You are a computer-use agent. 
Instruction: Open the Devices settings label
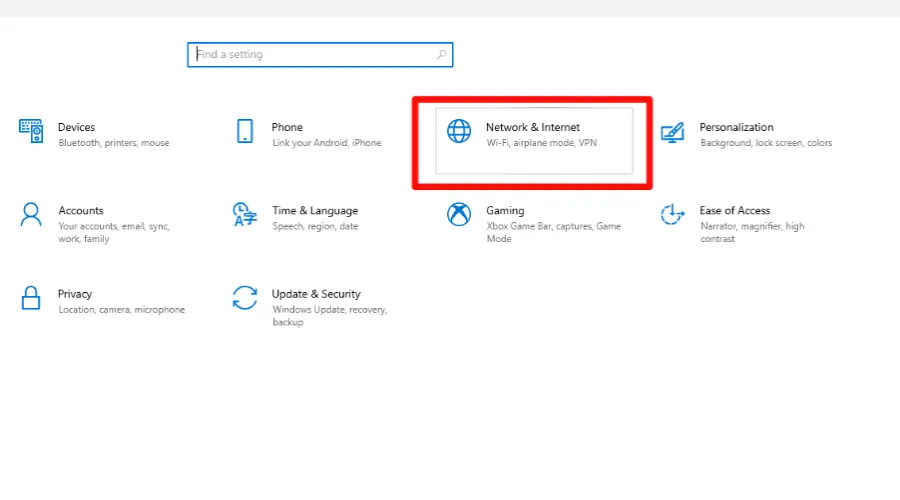(x=76, y=127)
